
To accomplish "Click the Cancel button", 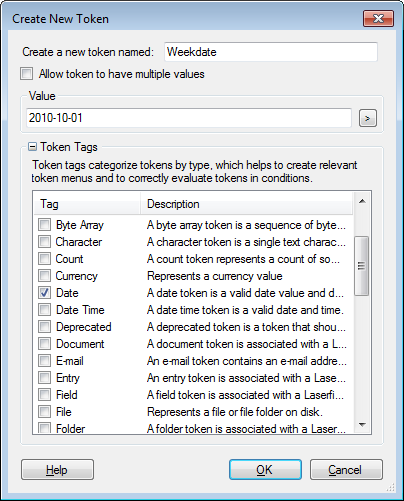I will click(346, 470).
